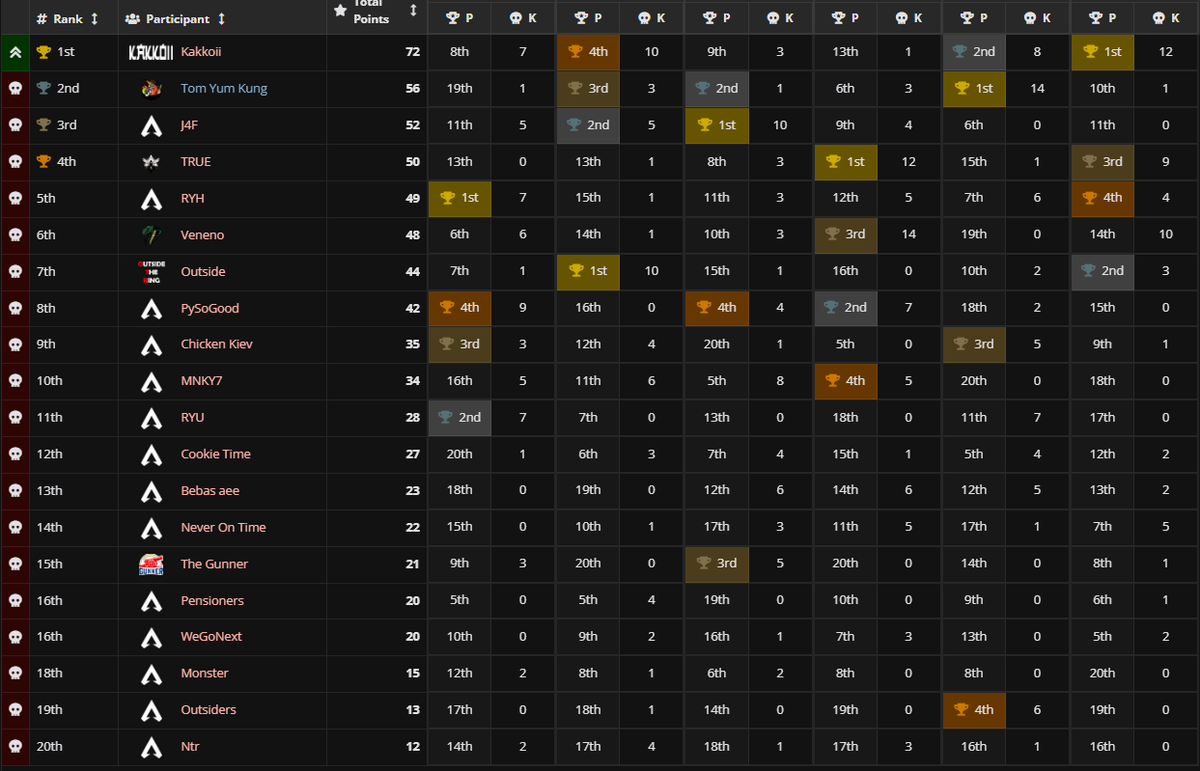The image size is (1200, 771).
Task: Open Veneno participant link
Action: pos(203,235)
